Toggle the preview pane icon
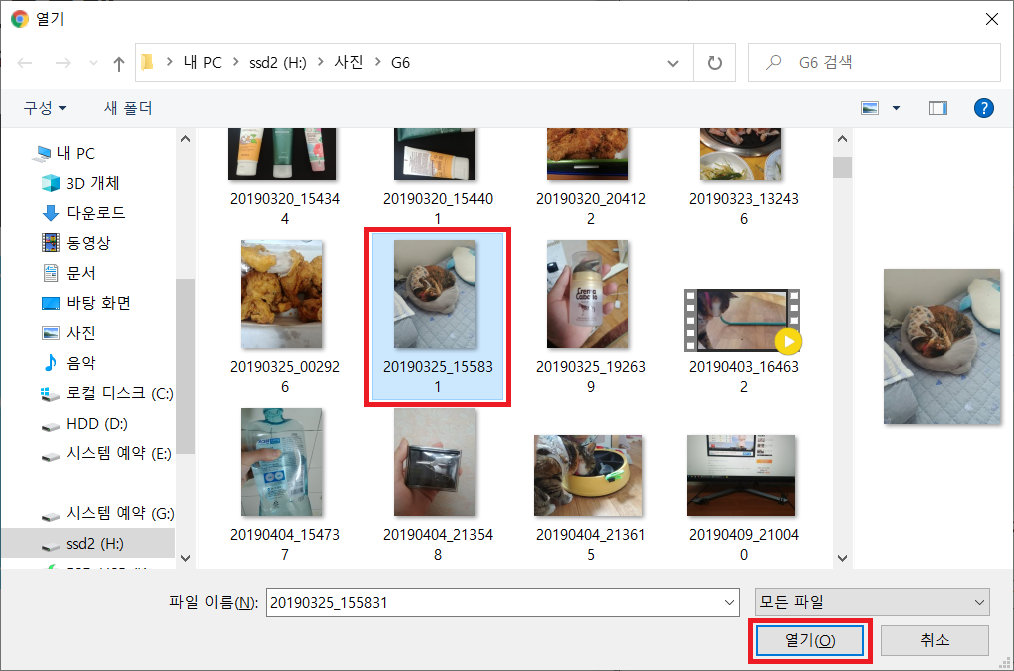The width and height of the screenshot is (1014, 671). pos(937,108)
